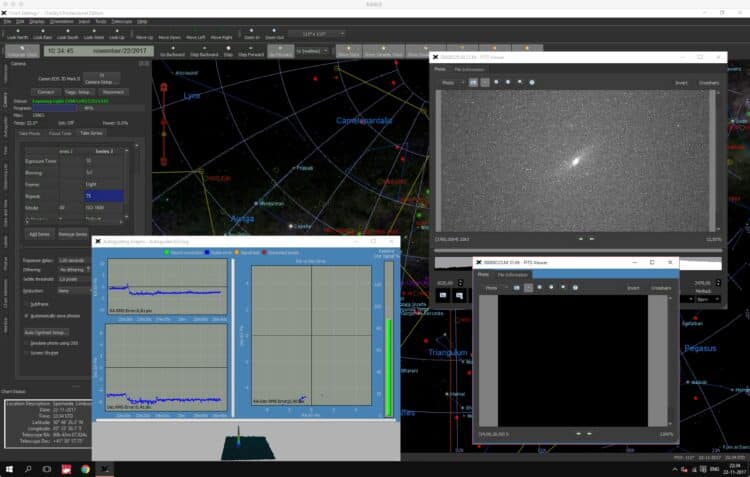The height and width of the screenshot is (477, 750).
Task: Switch to the Focus Tools tab
Action: [60, 133]
